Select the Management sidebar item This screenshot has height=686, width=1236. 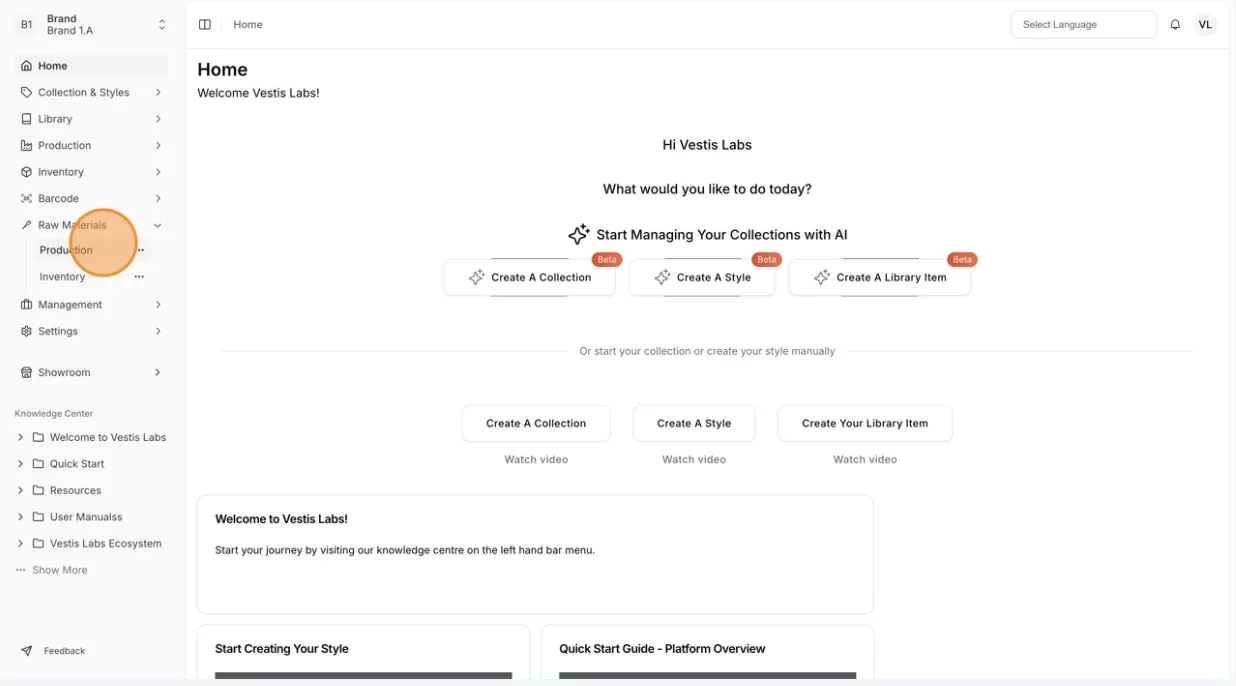pyautogui.click(x=91, y=304)
